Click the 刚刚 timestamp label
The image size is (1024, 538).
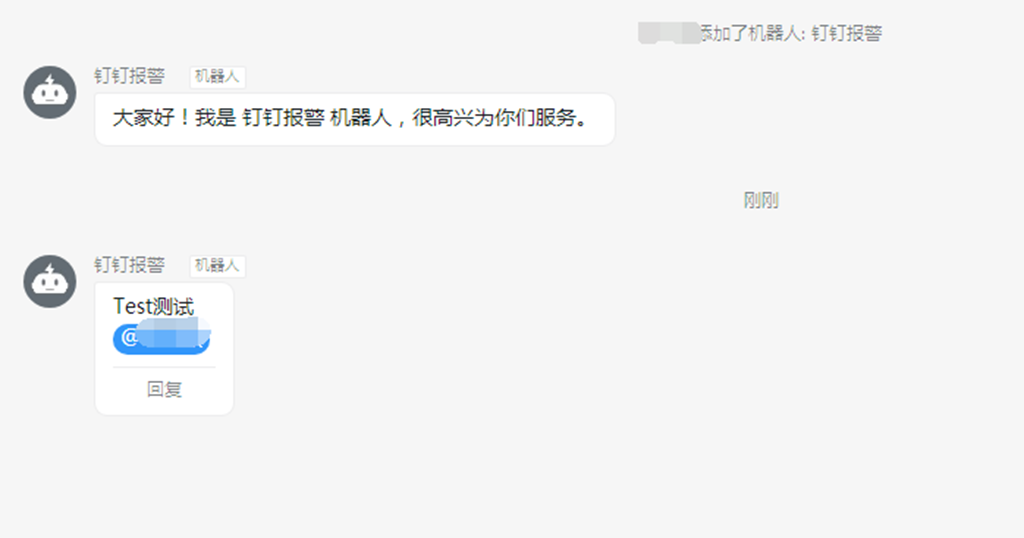coord(761,200)
